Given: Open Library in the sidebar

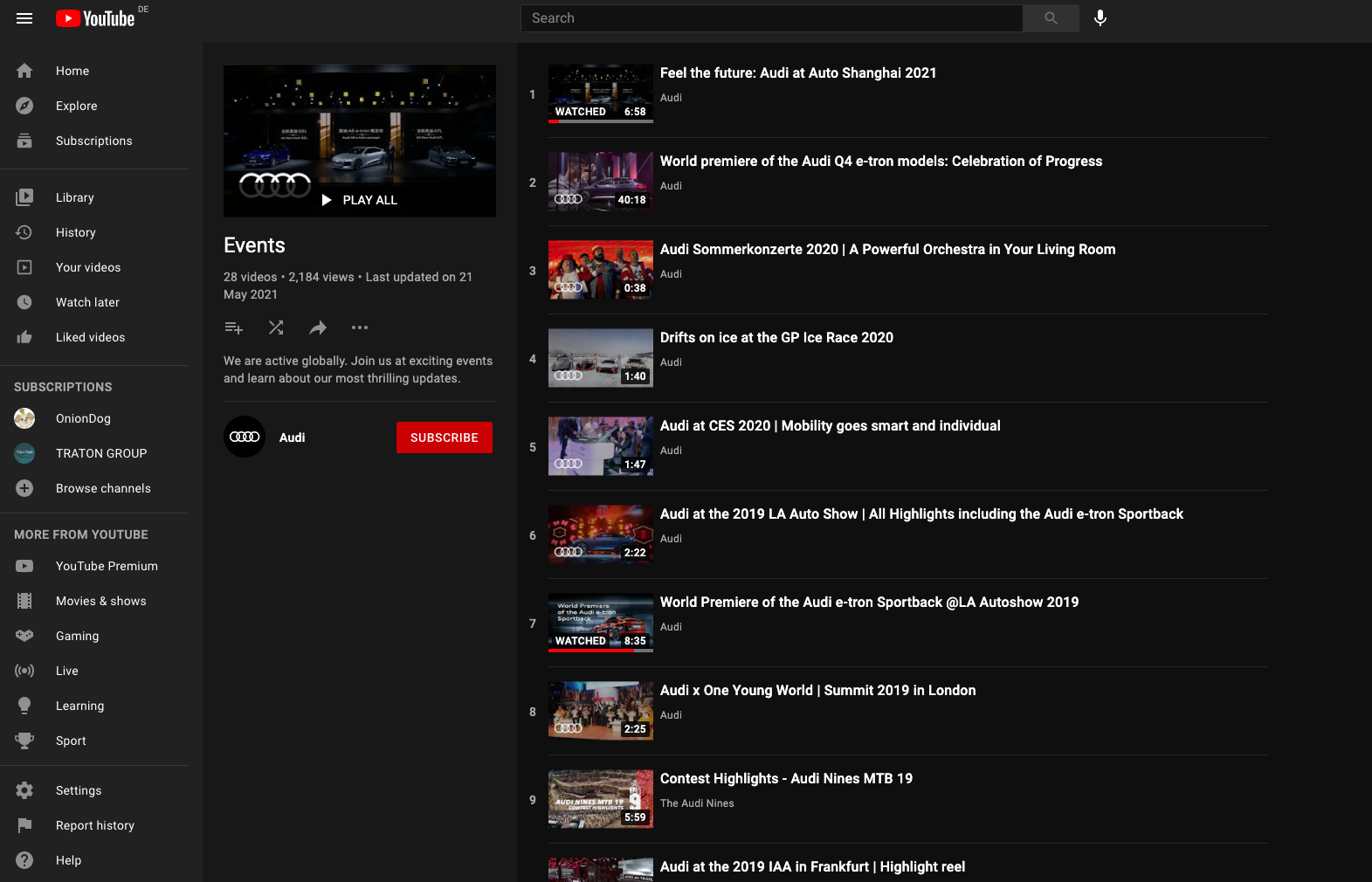Looking at the screenshot, I should [x=94, y=197].
